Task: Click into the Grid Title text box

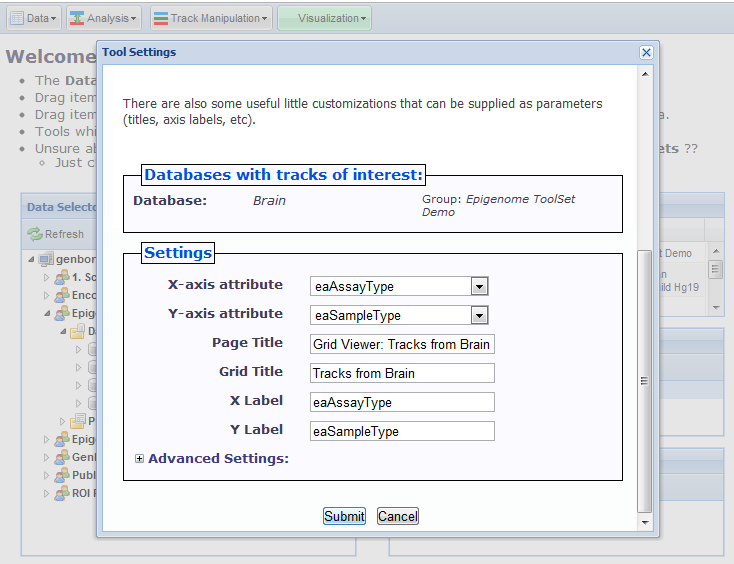Action: [x=403, y=373]
